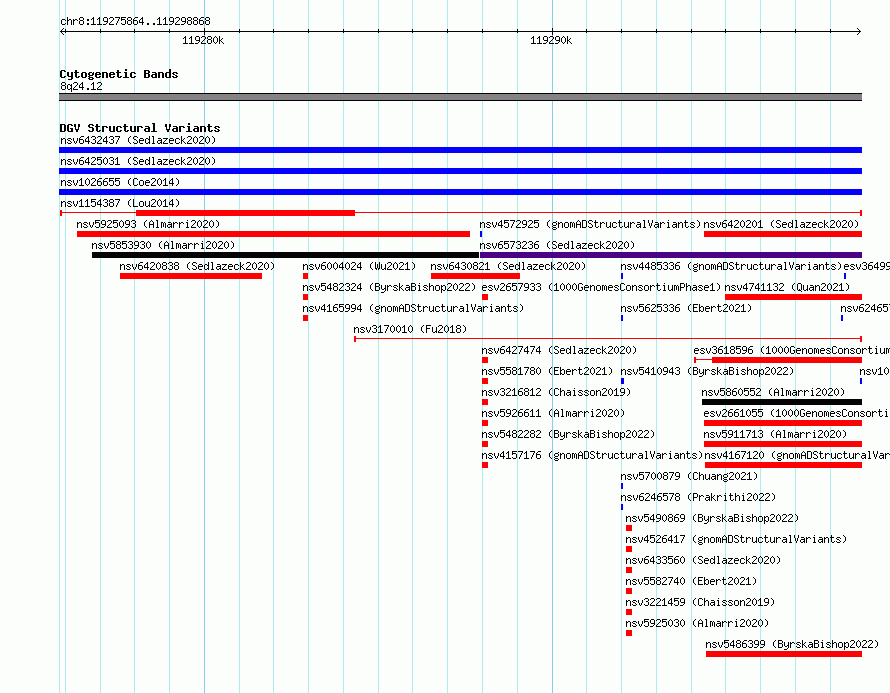Click nsv5410943 (ByrskaBishop2022) label
Image resolution: width=890 pixels, height=693 pixels.
707,371
